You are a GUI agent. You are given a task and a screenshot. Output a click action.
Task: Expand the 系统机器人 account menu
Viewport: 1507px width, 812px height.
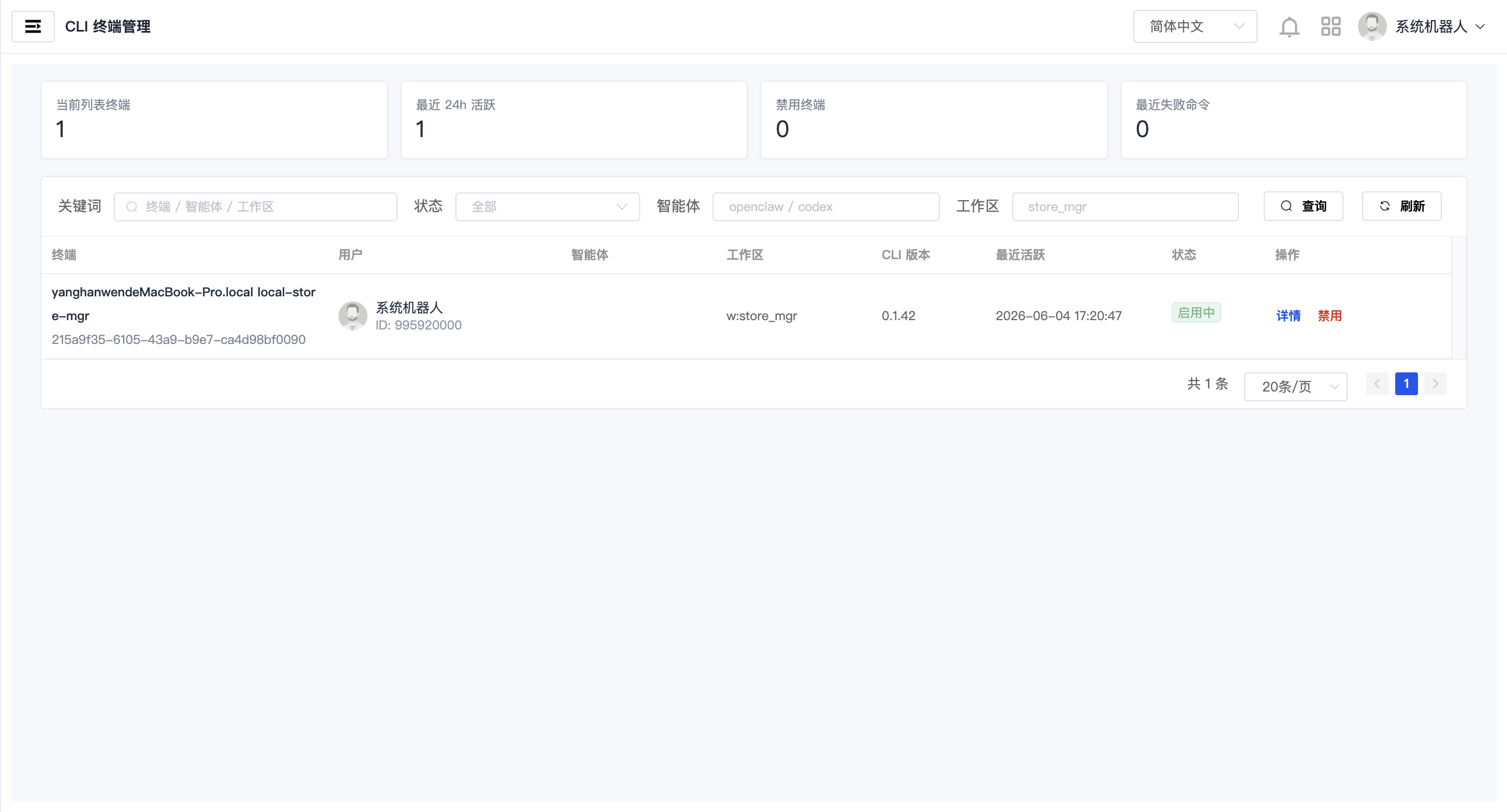coord(1440,26)
